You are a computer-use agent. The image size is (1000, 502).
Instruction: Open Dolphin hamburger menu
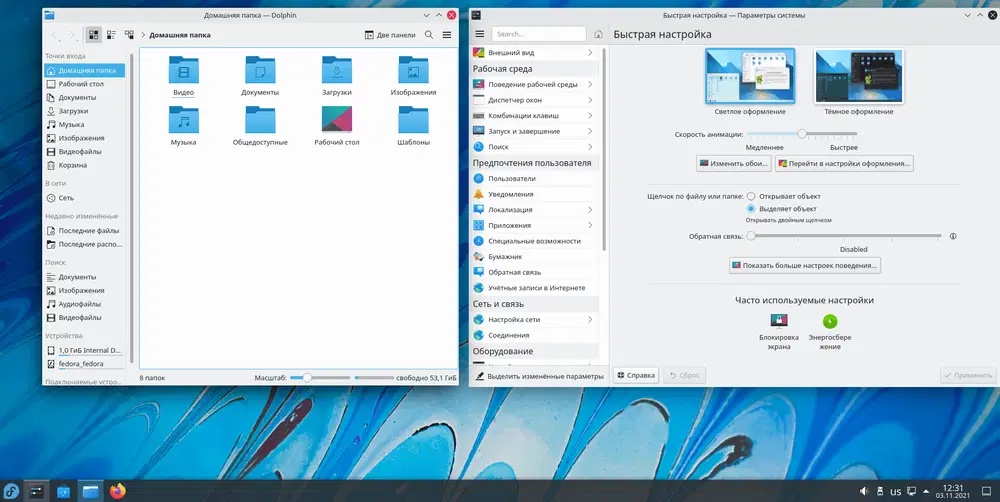447,35
